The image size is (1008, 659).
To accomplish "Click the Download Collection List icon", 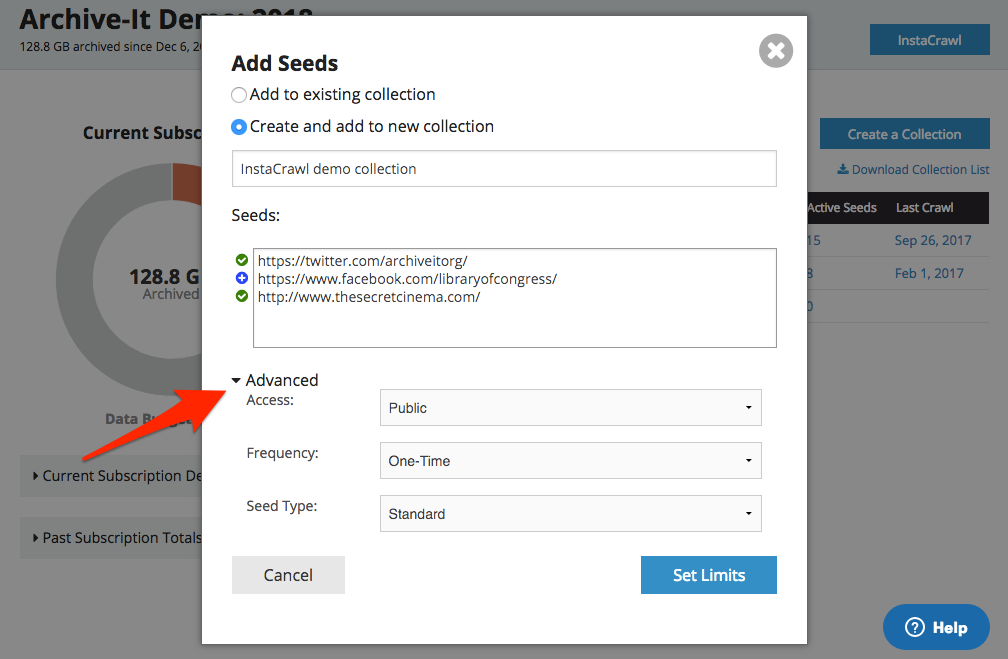I will click(842, 169).
